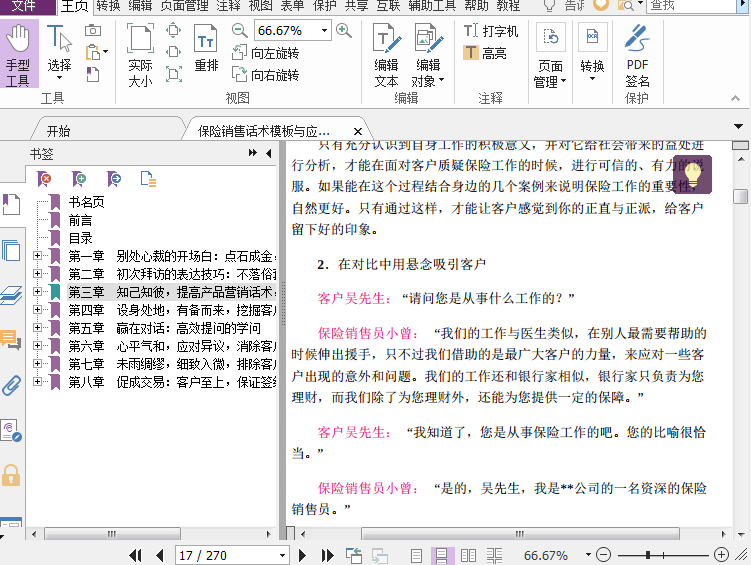Image resolution: width=751 pixels, height=565 pixels.
Task: Select the Typewriter (打字机) tool
Action: point(491,31)
